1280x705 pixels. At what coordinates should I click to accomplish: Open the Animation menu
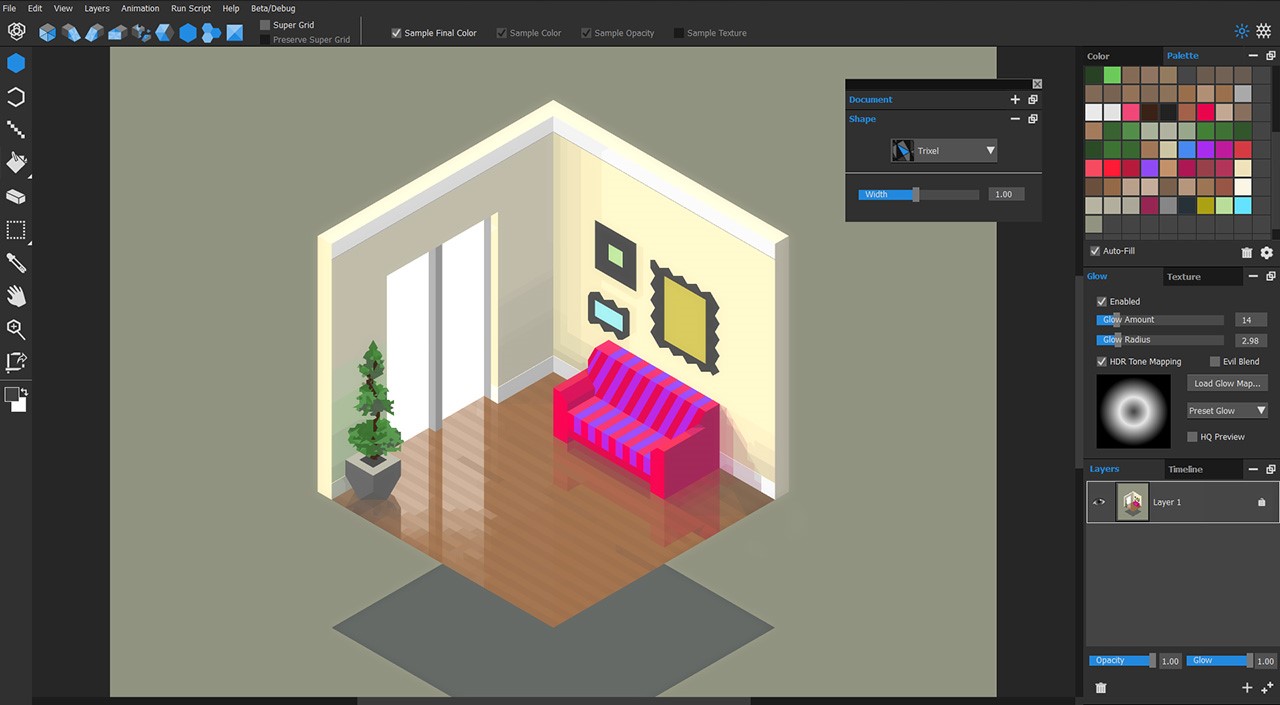140,8
